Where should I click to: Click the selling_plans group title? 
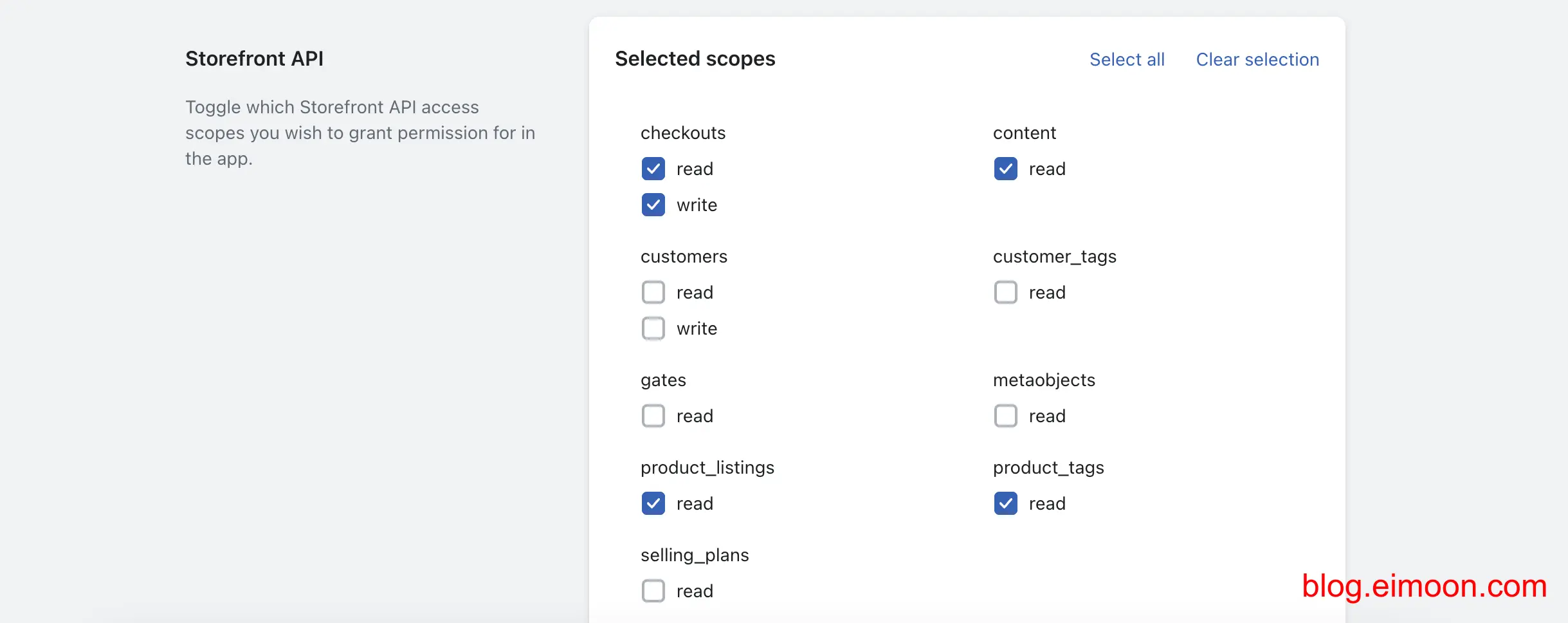coord(695,555)
